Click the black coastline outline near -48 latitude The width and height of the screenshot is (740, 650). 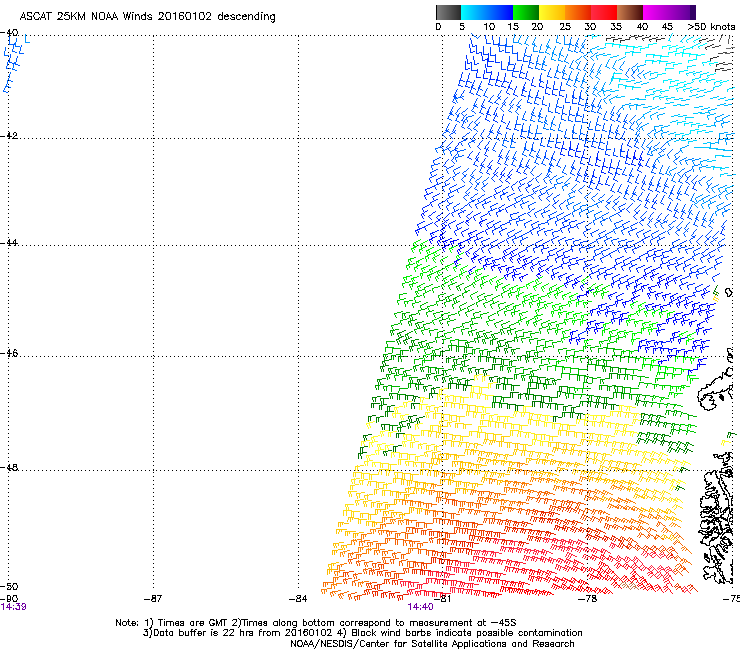pos(717,517)
